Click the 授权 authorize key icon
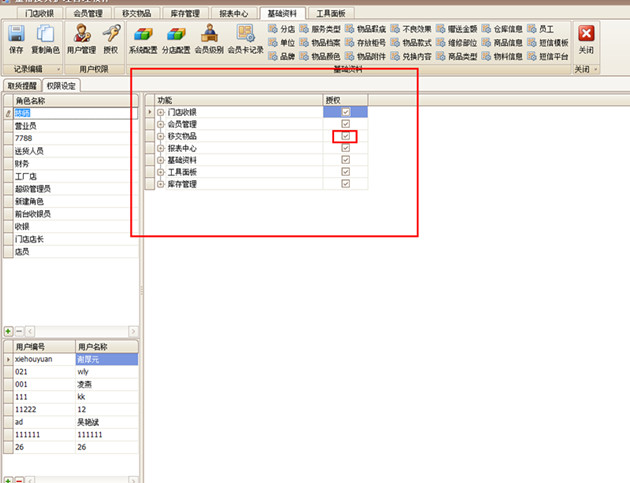Screen dimensions: 630x483 tap(111, 36)
